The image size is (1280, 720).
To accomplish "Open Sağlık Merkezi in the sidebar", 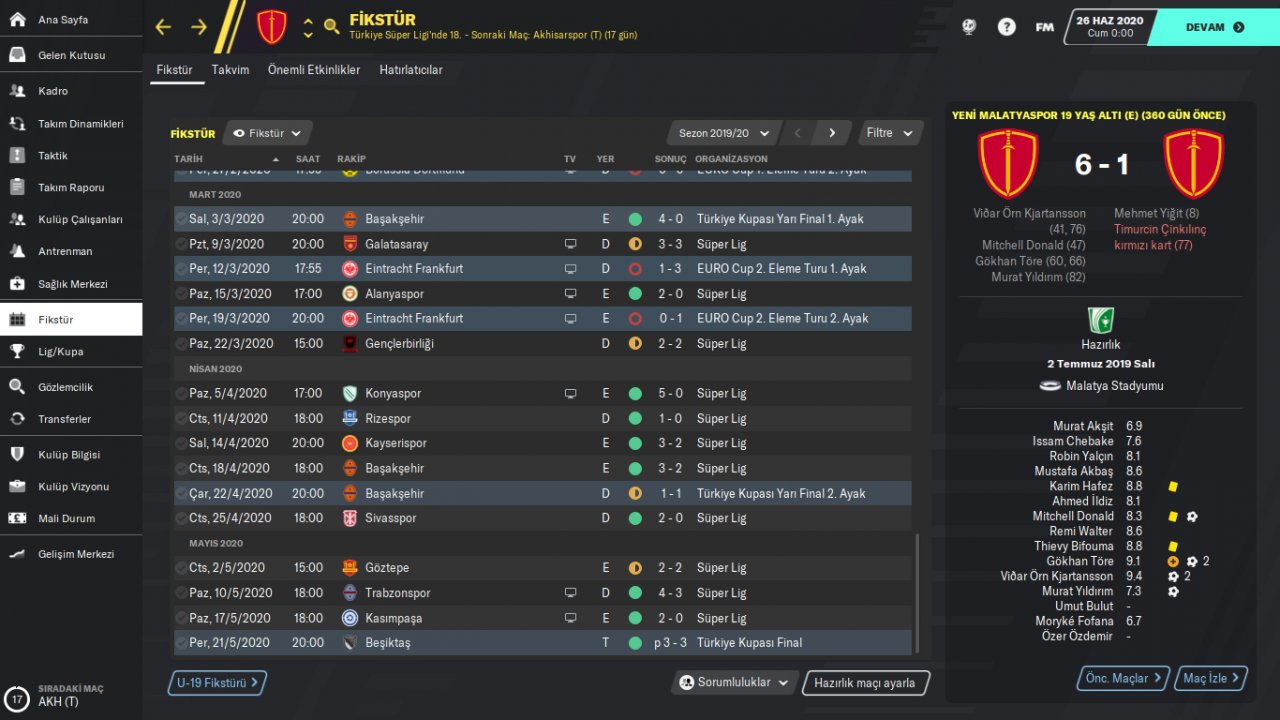I will [71, 284].
